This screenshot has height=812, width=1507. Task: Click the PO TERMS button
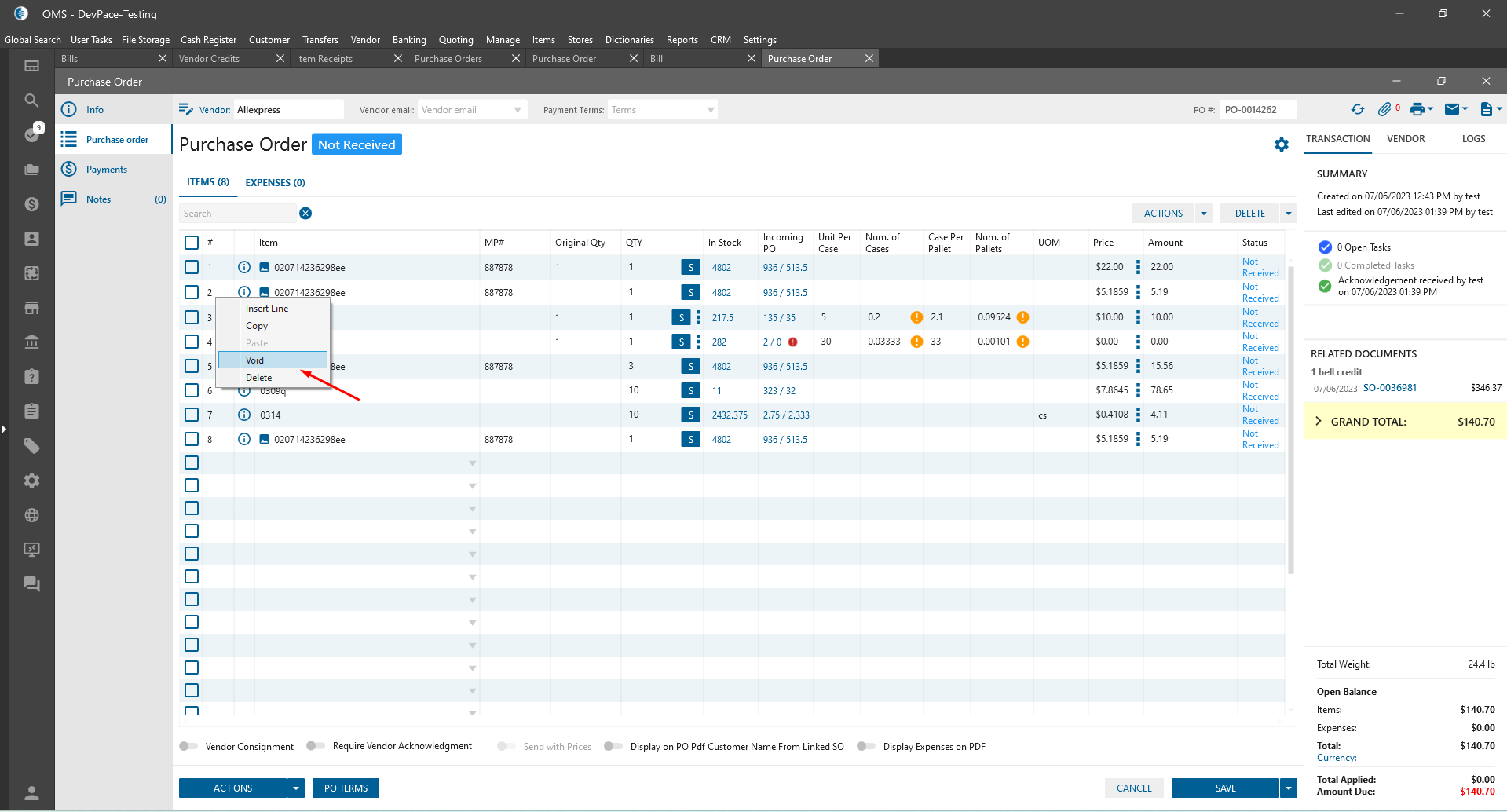(x=346, y=788)
